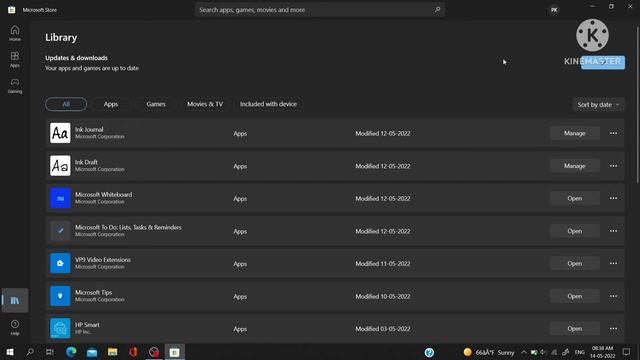Go to Home in the sidebar
Viewport: 640px width, 360px height.
pyautogui.click(x=15, y=33)
